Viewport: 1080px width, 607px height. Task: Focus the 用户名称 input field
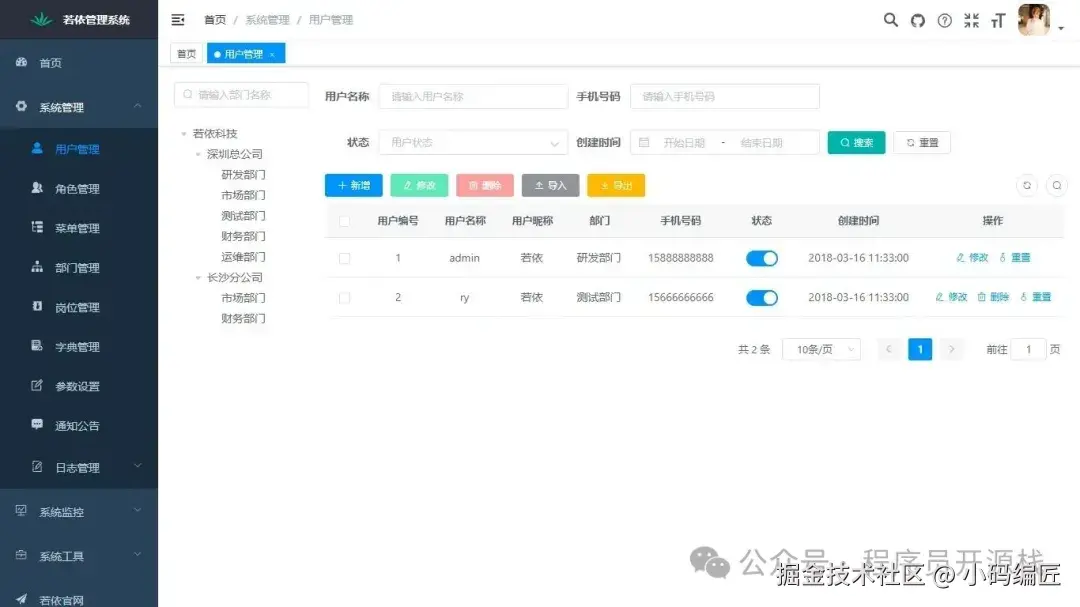pyautogui.click(x=473, y=96)
